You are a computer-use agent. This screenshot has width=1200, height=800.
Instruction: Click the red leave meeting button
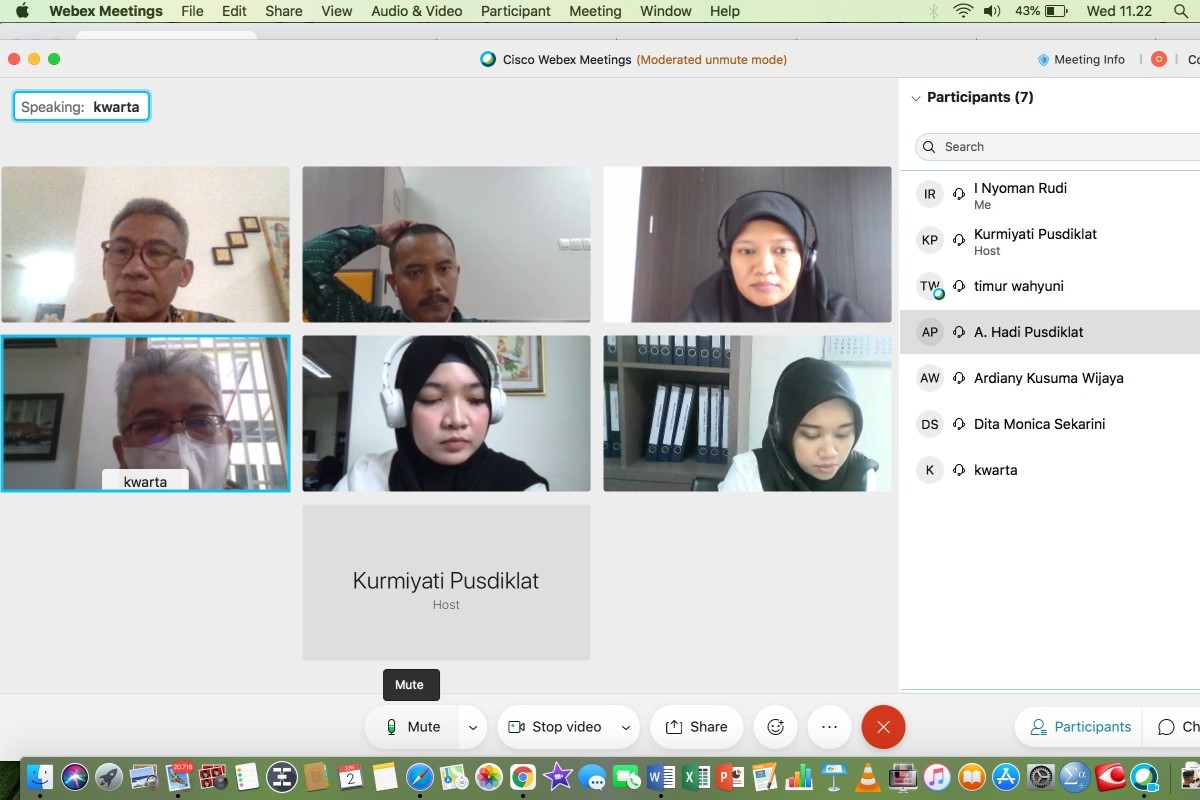pos(883,727)
